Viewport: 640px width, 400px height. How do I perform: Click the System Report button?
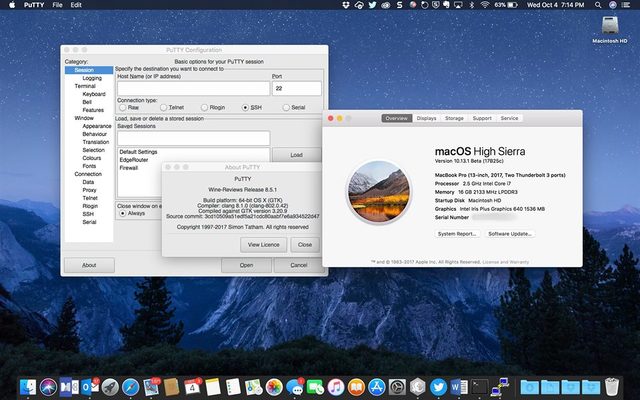point(457,234)
